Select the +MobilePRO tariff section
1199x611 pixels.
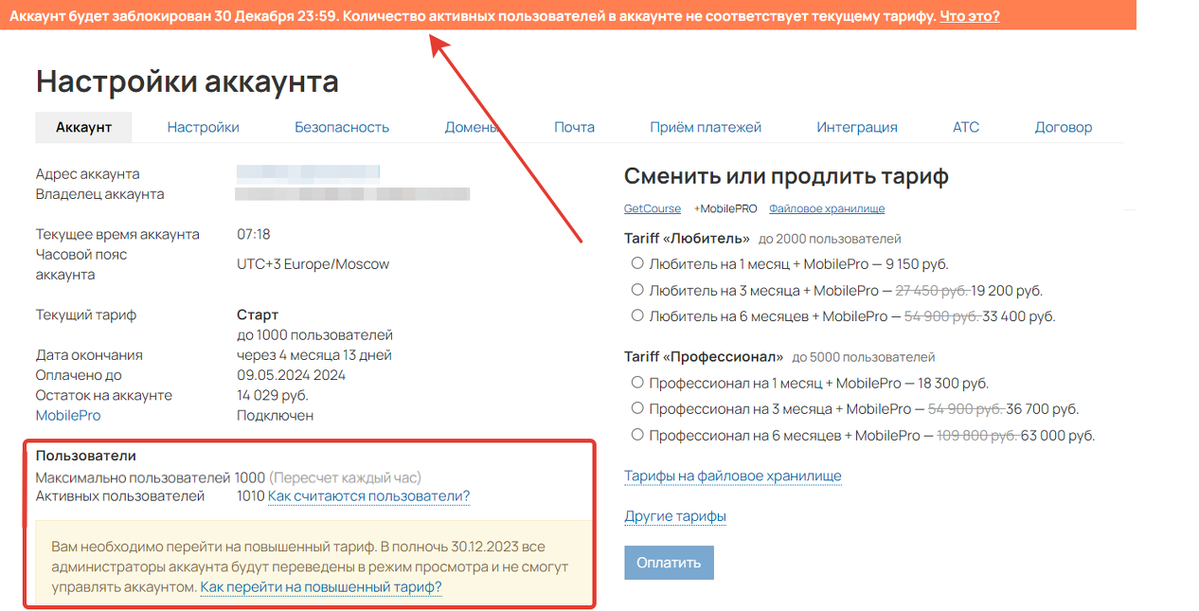click(725, 209)
